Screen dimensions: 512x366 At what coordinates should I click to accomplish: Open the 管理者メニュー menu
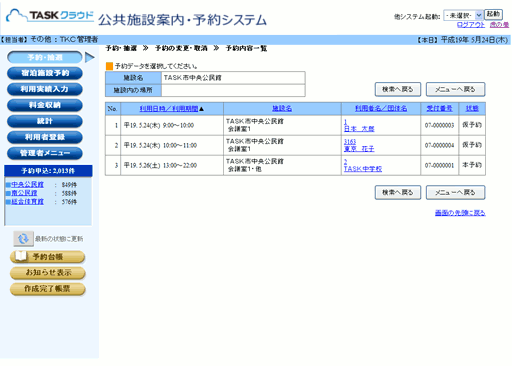click(x=45, y=153)
